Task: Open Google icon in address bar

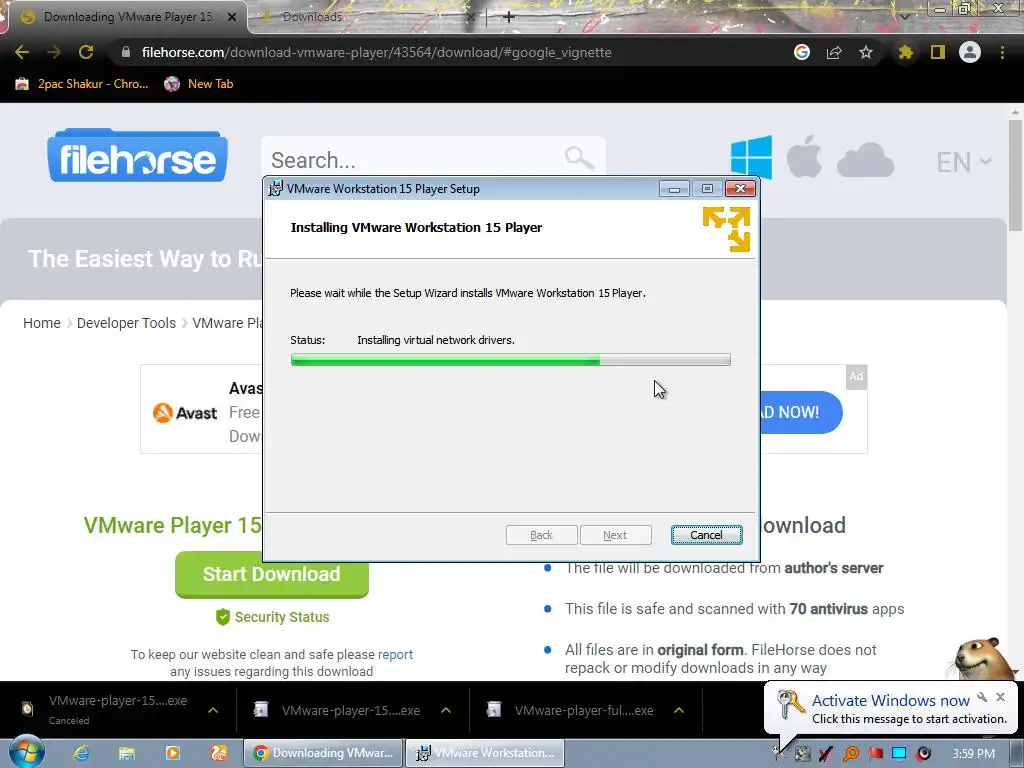Action: coord(802,52)
